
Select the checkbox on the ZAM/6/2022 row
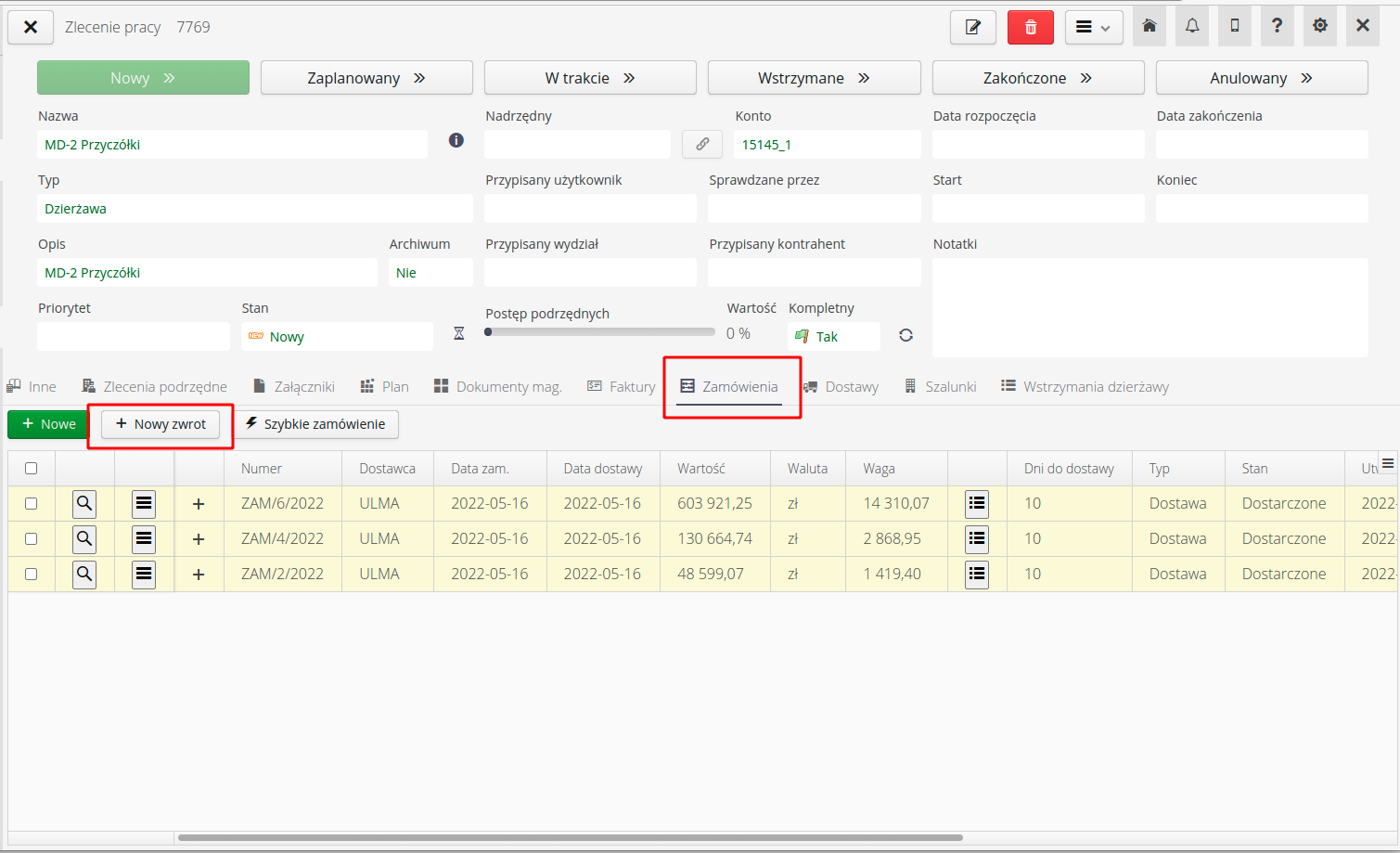click(x=32, y=503)
